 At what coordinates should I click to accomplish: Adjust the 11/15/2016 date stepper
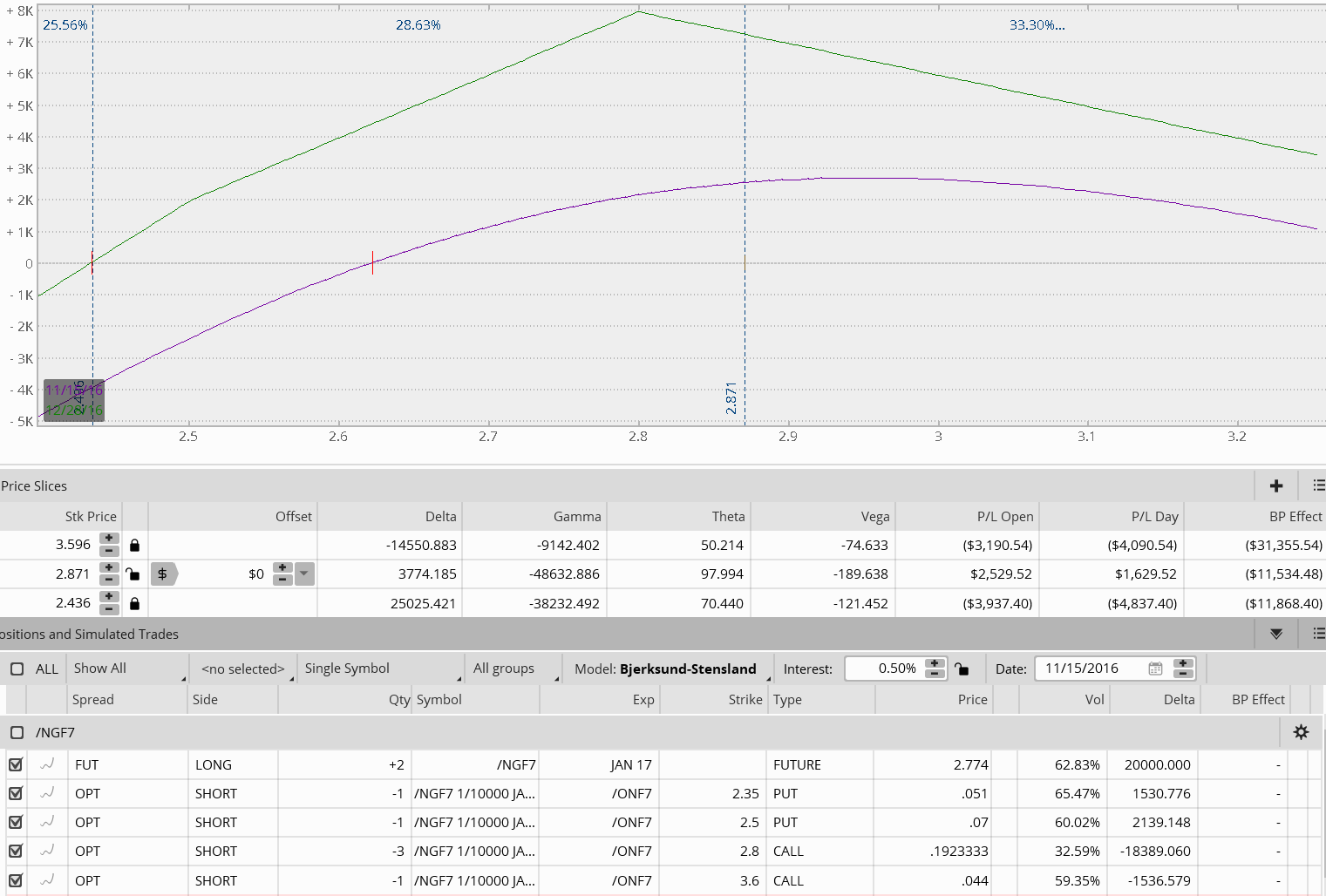[x=1183, y=669]
